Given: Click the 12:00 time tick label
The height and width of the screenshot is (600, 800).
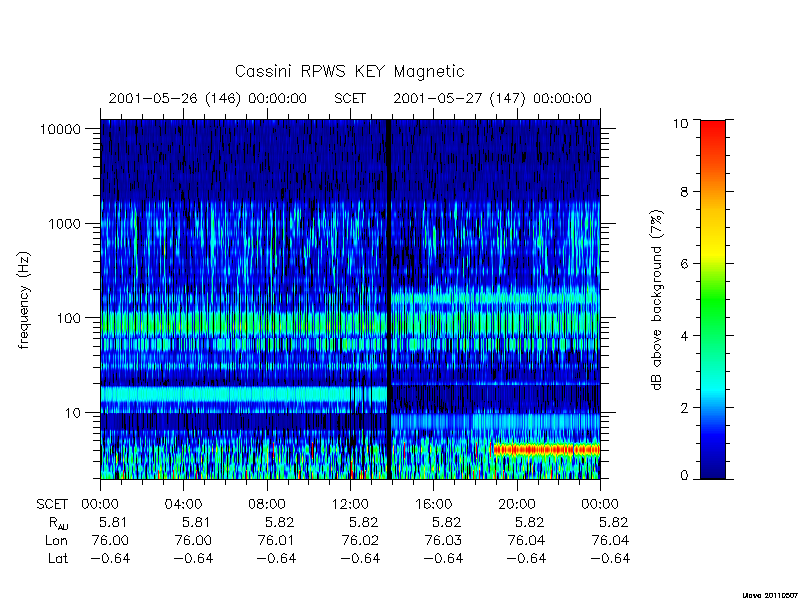Looking at the screenshot, I should tap(350, 505).
